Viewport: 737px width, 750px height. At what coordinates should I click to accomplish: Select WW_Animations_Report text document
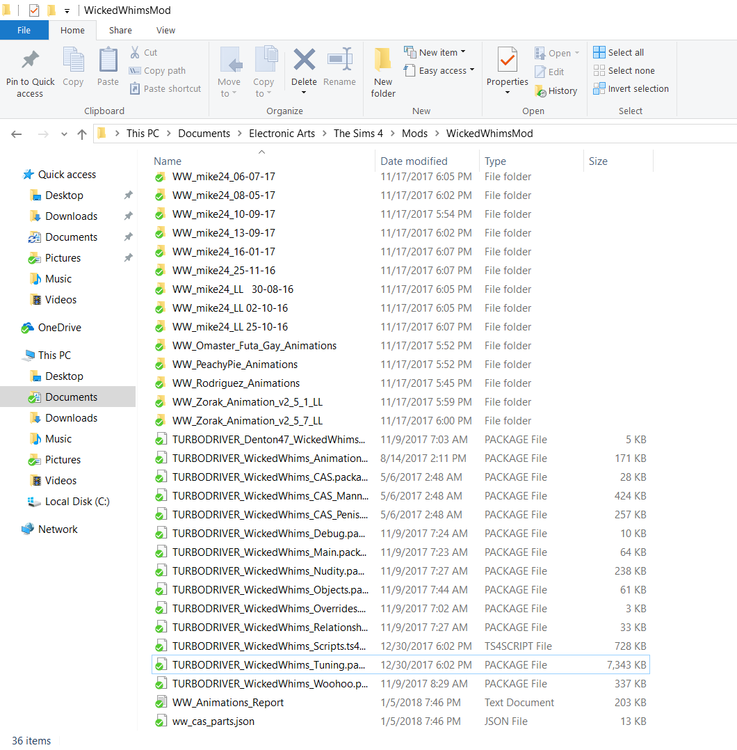click(401, 703)
